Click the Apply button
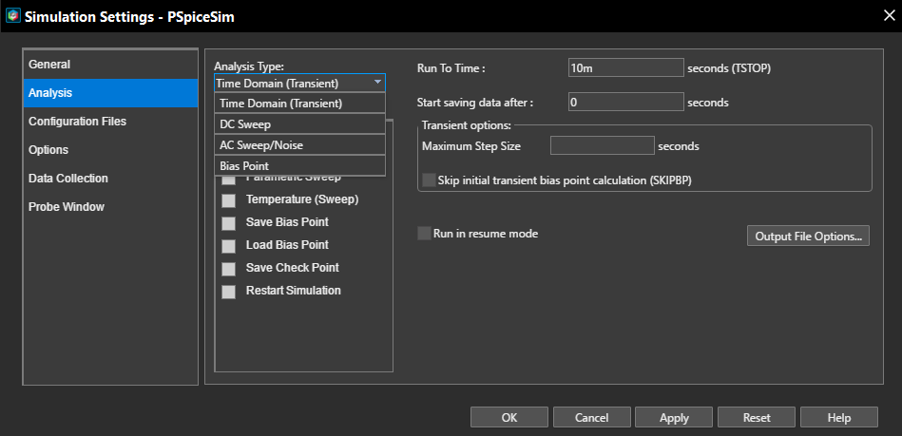 674,418
